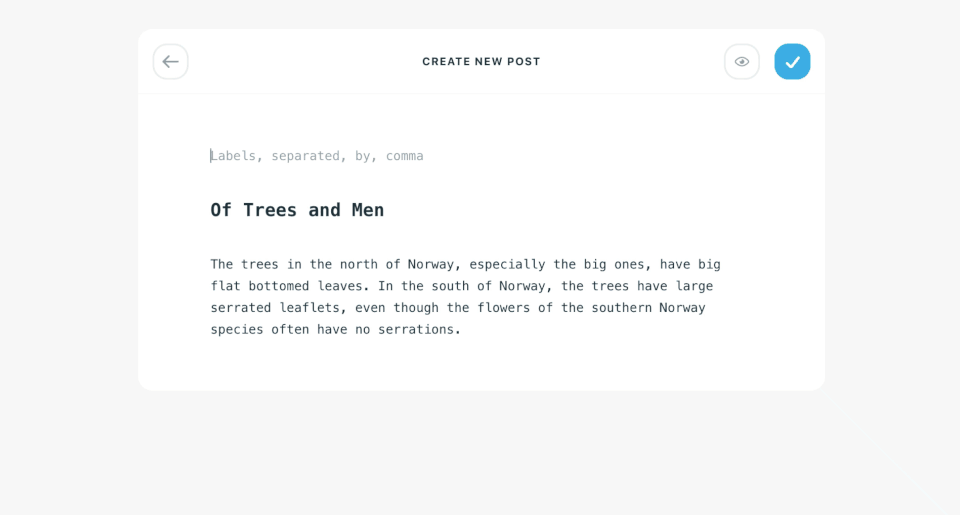
Task: Click the "CREATE NEW POST" header text
Action: [481, 62]
